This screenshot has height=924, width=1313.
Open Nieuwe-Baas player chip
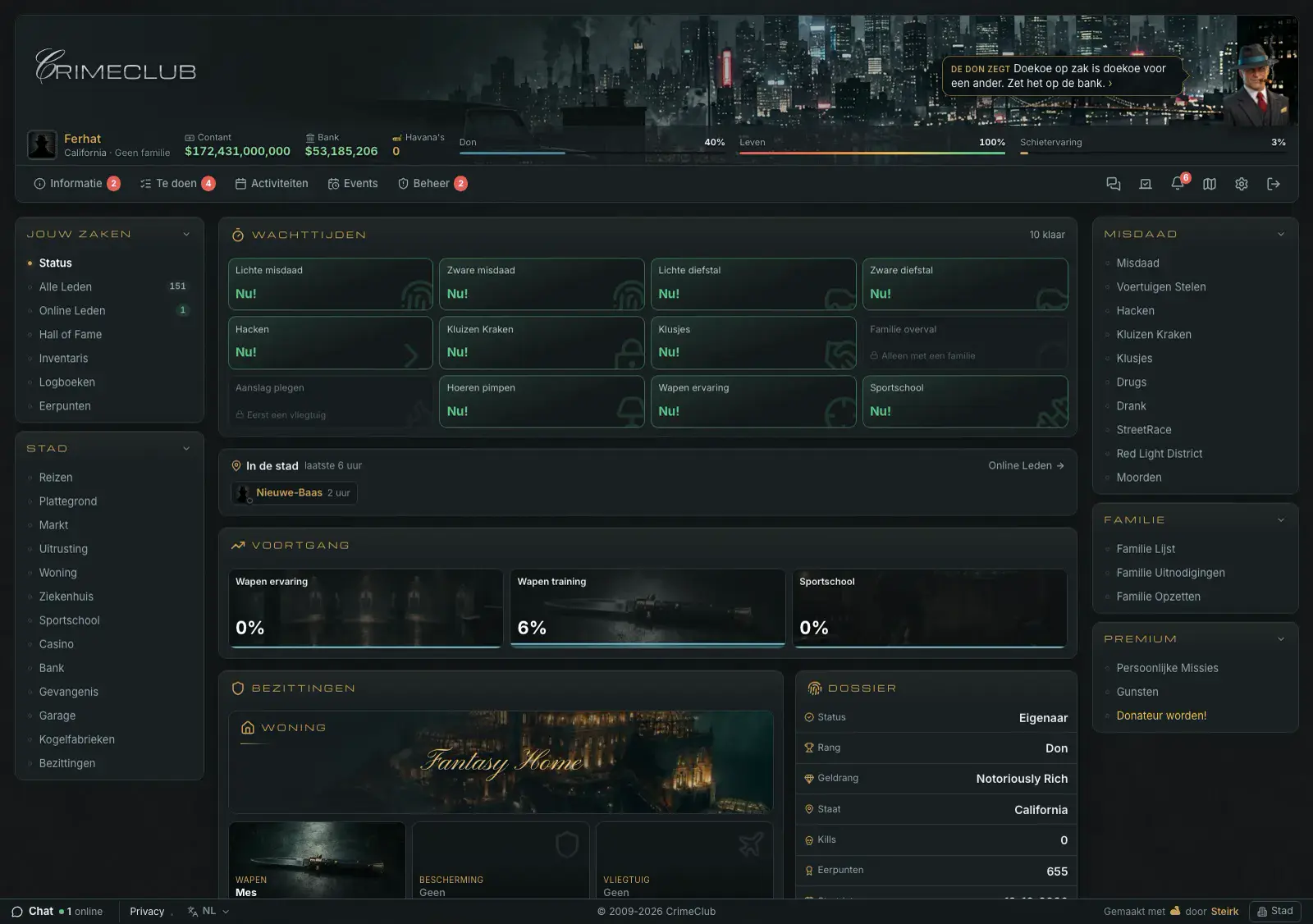coord(295,493)
